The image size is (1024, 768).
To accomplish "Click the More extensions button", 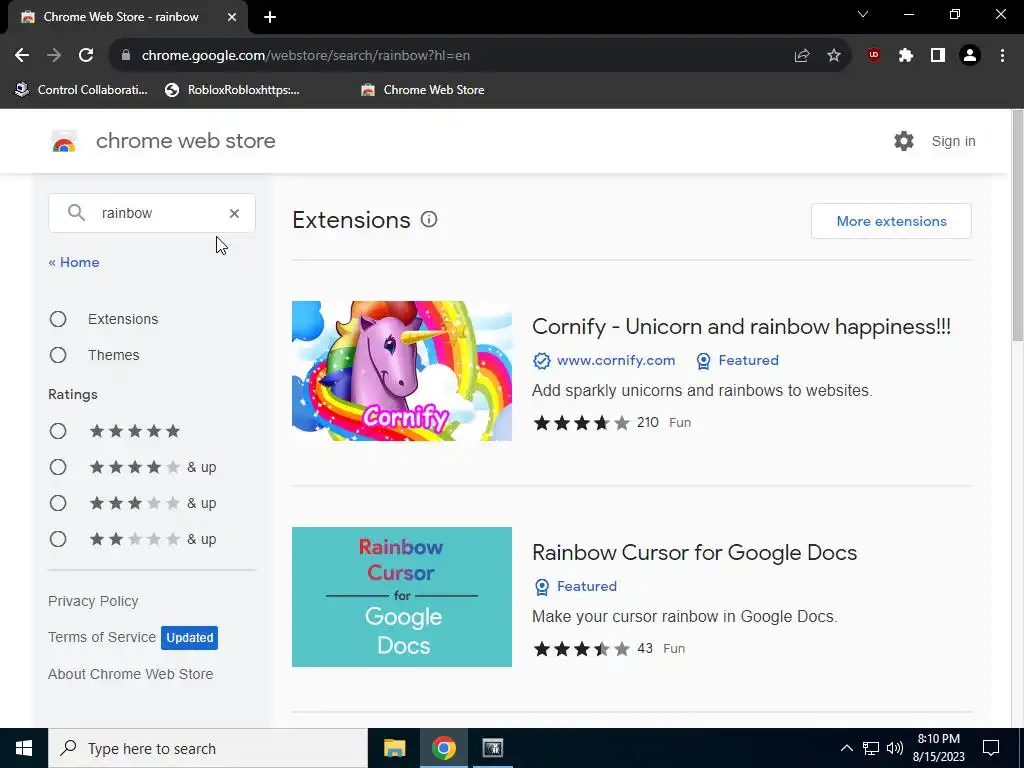I will [x=891, y=221].
